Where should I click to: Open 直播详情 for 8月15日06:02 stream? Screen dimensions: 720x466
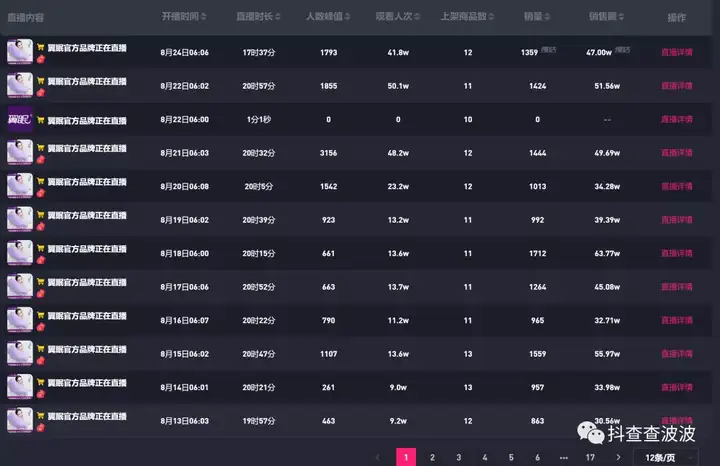click(x=677, y=354)
